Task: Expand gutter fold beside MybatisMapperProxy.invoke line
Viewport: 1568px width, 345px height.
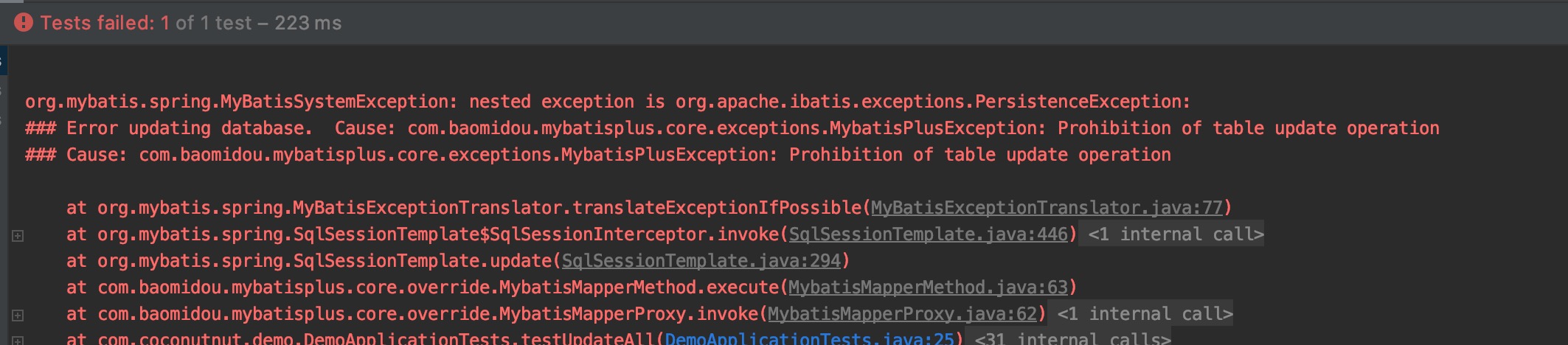Action: (x=18, y=316)
